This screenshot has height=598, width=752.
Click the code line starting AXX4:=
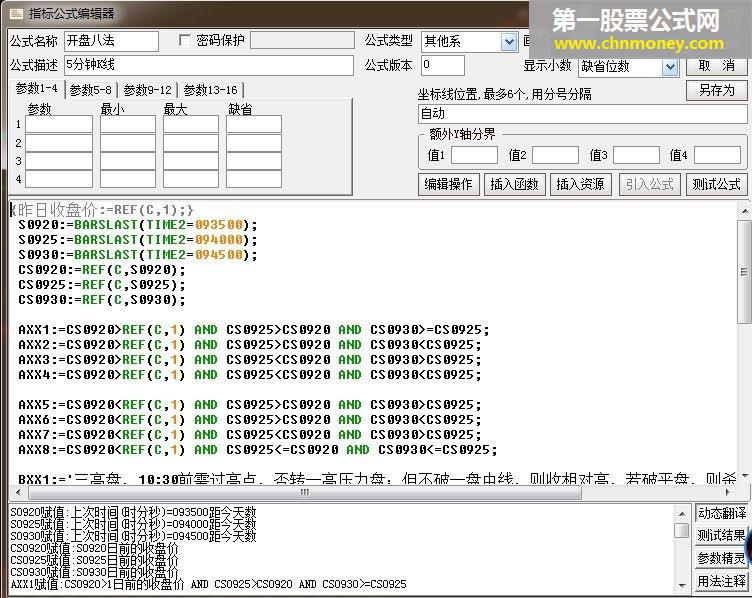tap(249, 375)
